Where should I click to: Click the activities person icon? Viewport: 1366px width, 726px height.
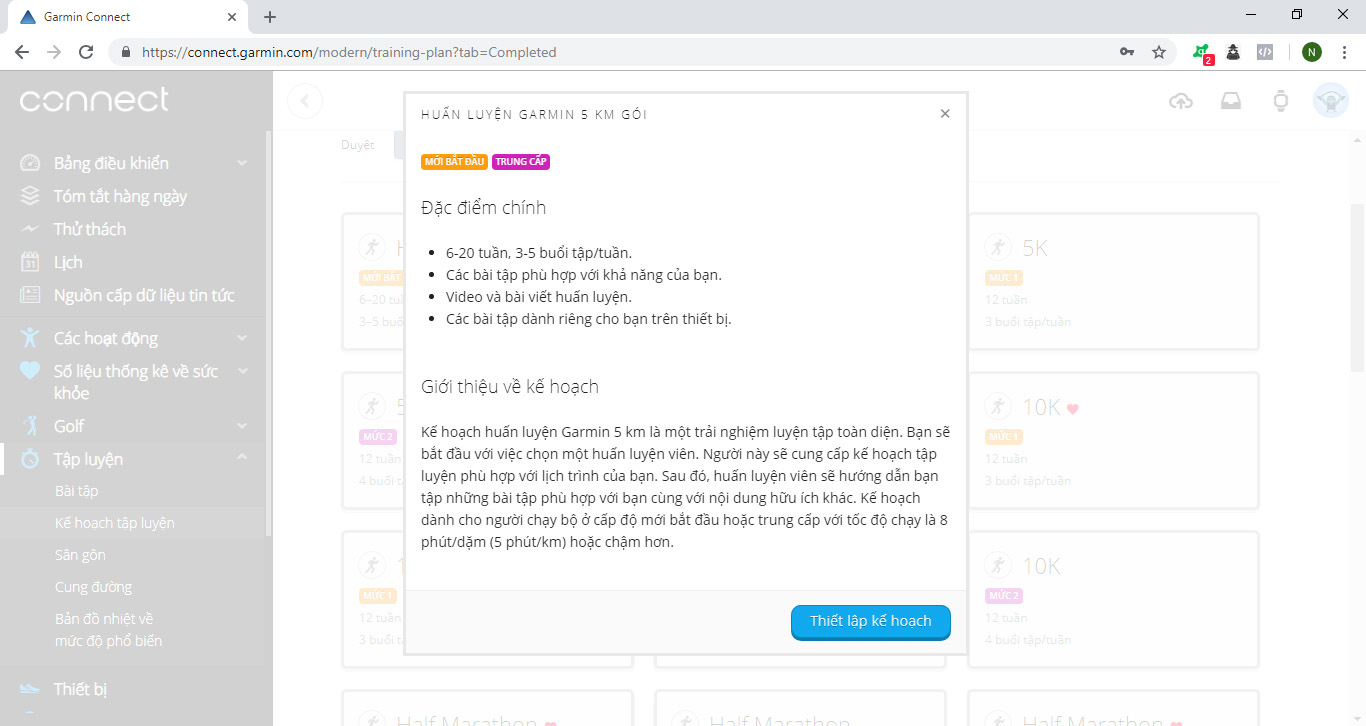[31, 338]
